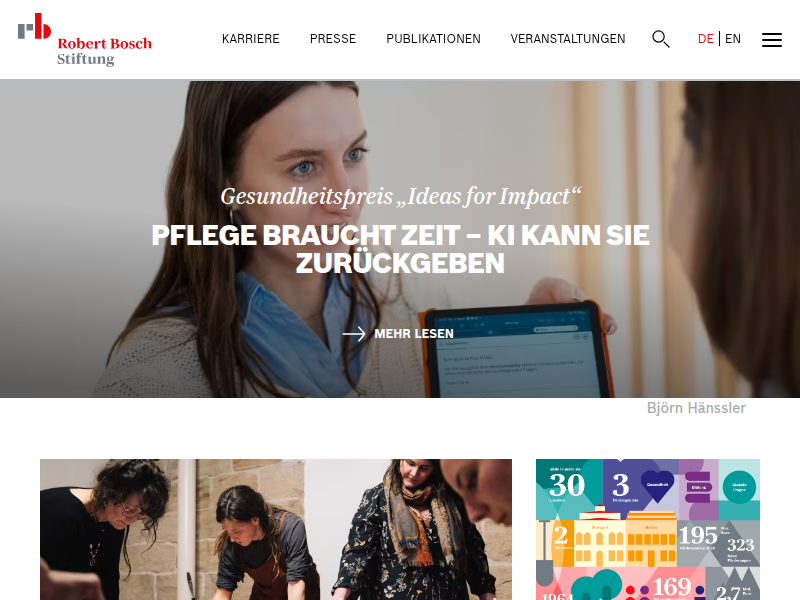Open the colorful statistics infographic thumbnail
The image size is (800, 600).
pyautogui.click(x=647, y=530)
